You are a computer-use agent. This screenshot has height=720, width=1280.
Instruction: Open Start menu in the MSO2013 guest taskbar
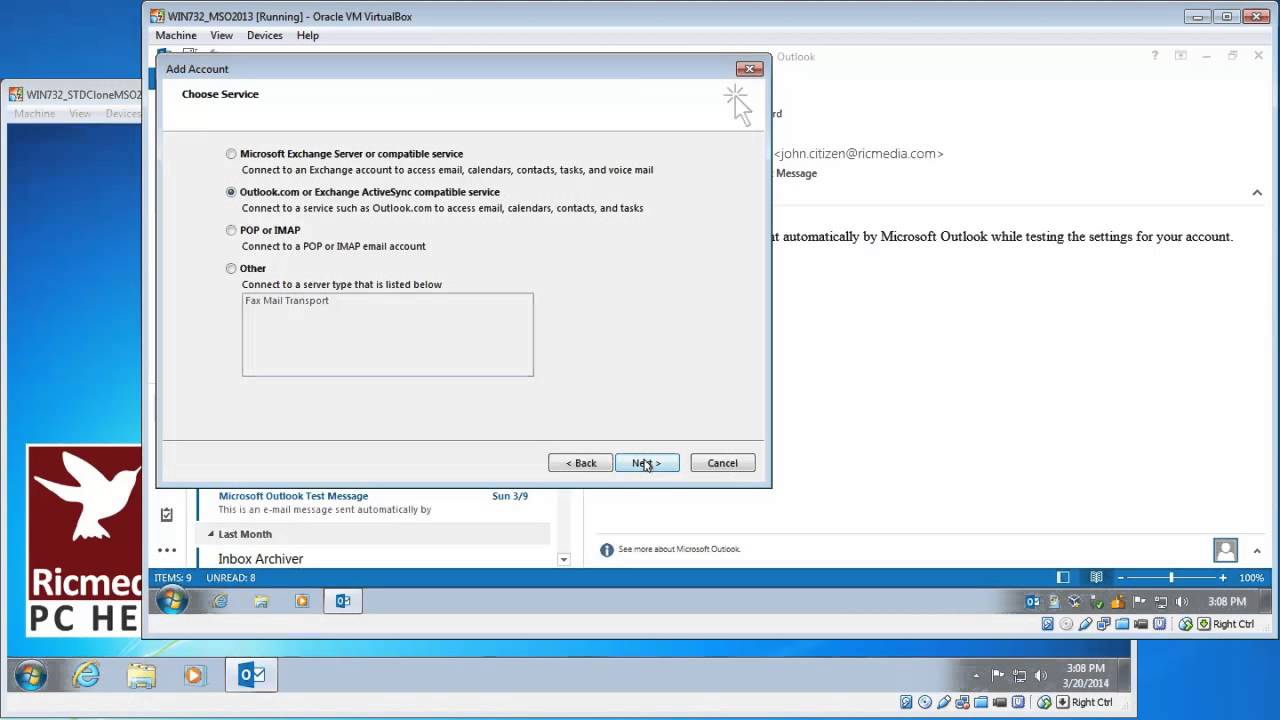point(172,601)
